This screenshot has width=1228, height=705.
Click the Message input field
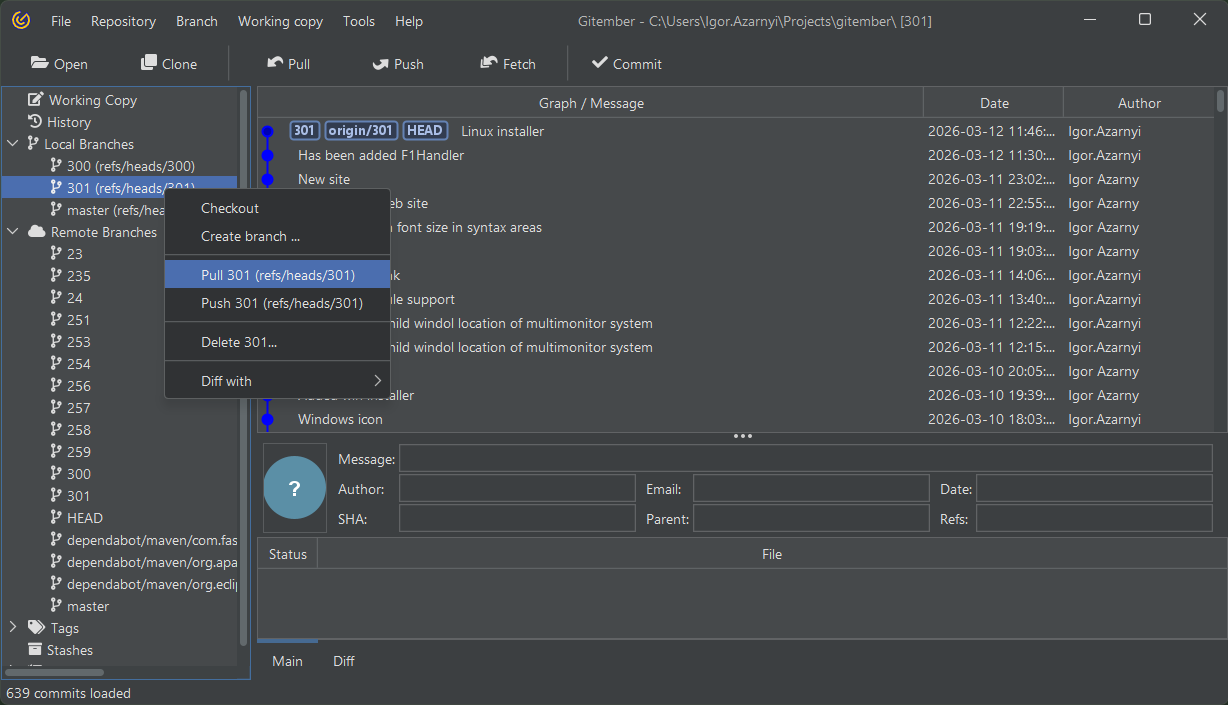click(805, 459)
